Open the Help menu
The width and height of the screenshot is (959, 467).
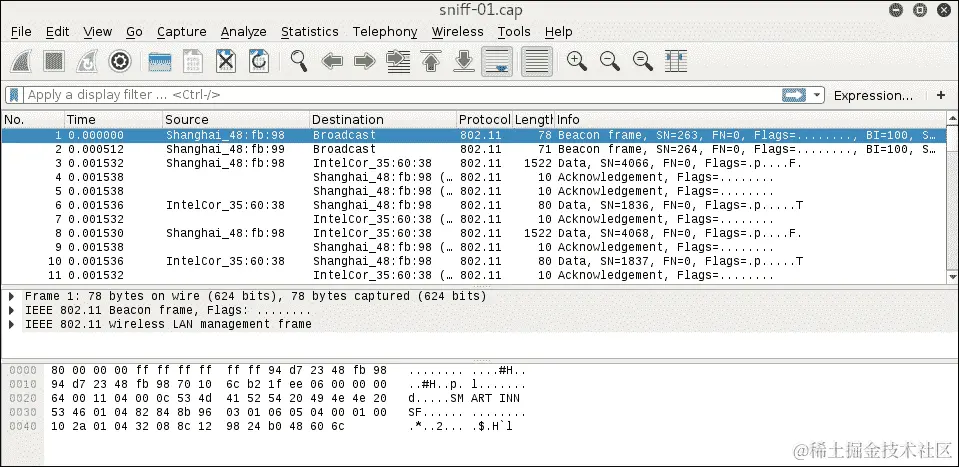coord(558,32)
